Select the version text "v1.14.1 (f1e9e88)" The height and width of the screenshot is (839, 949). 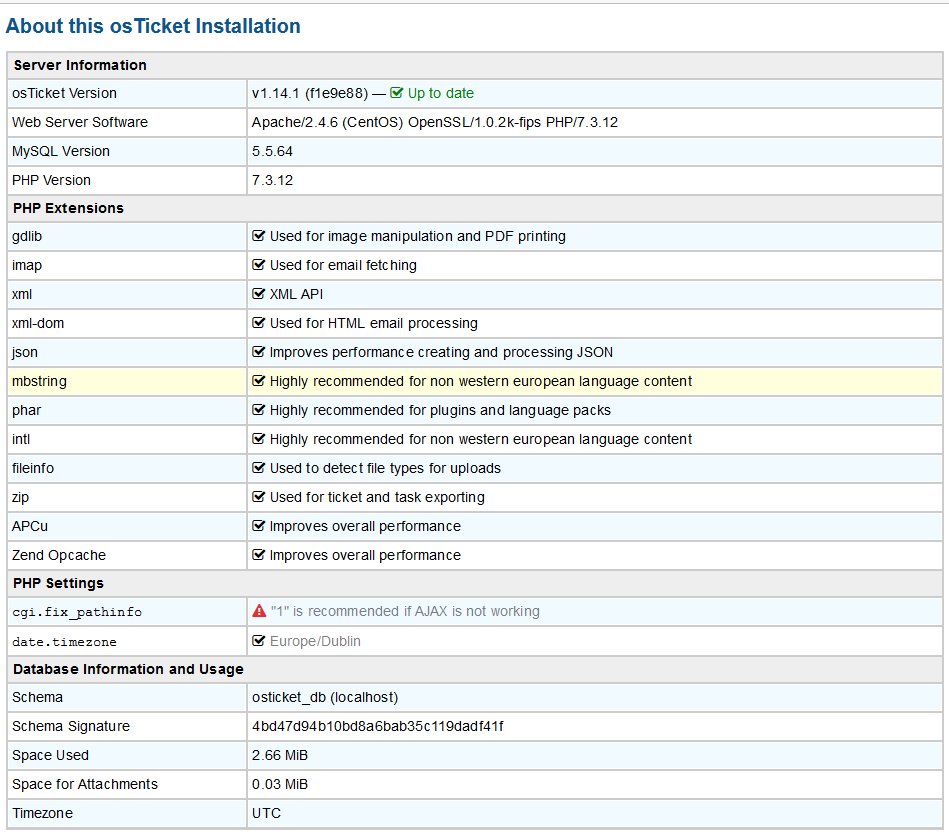coord(310,93)
